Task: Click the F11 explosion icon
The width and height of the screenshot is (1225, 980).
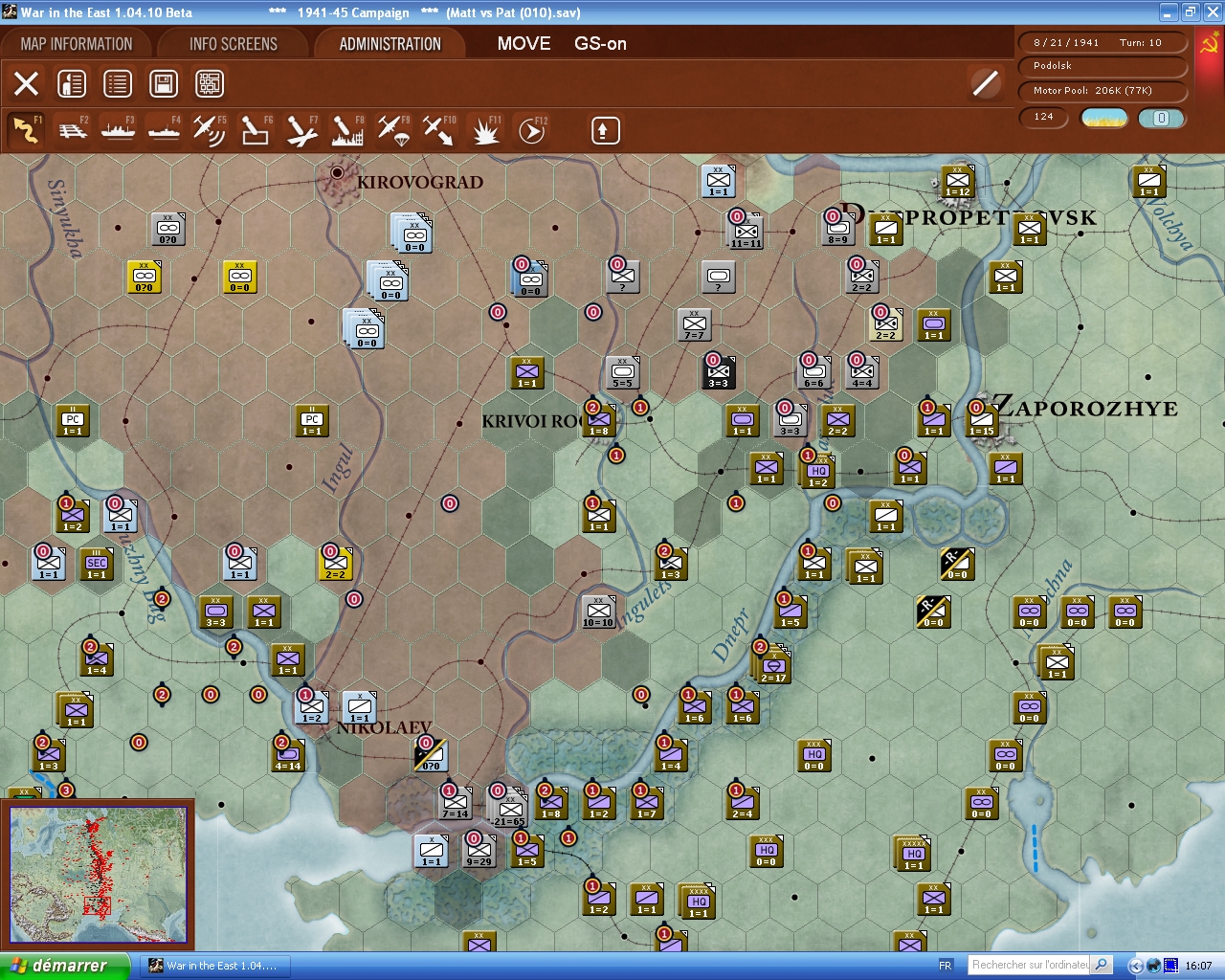Action: 485,130
